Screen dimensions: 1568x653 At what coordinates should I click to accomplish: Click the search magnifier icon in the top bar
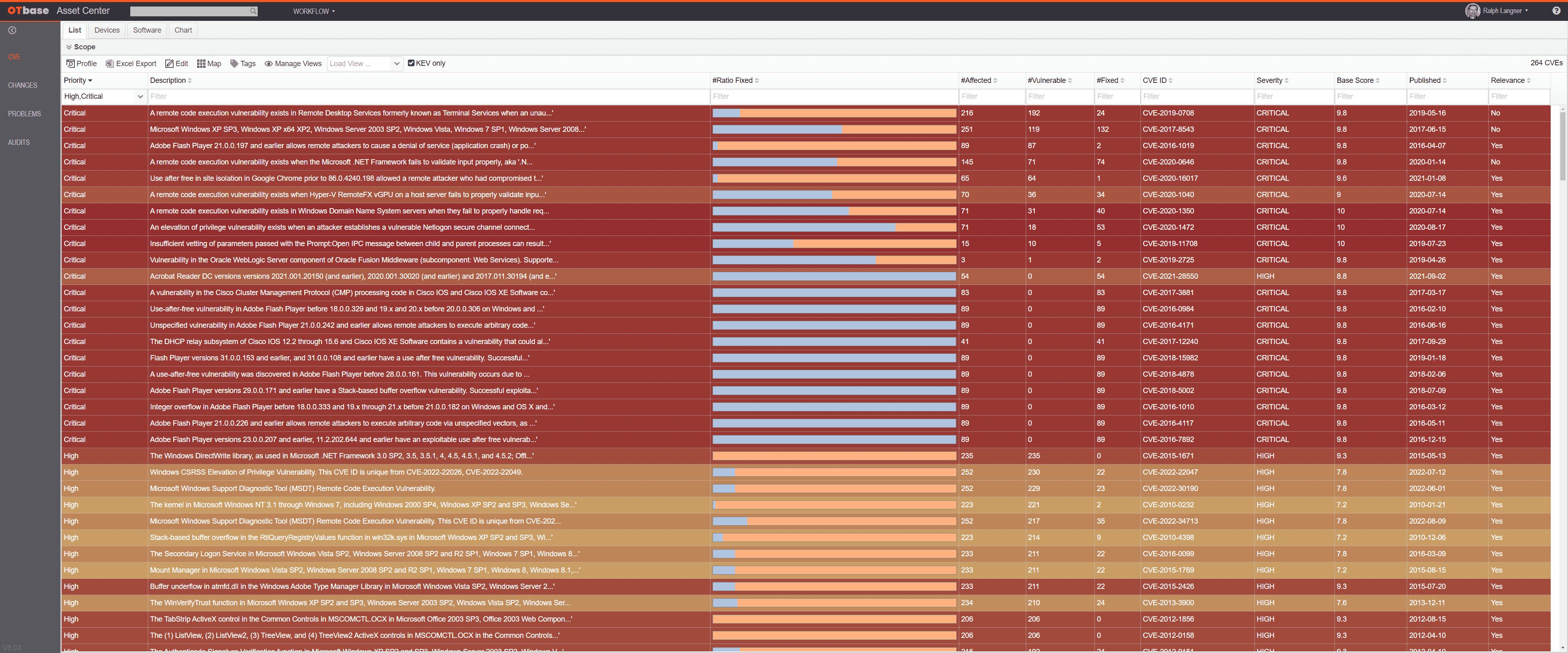click(x=253, y=11)
